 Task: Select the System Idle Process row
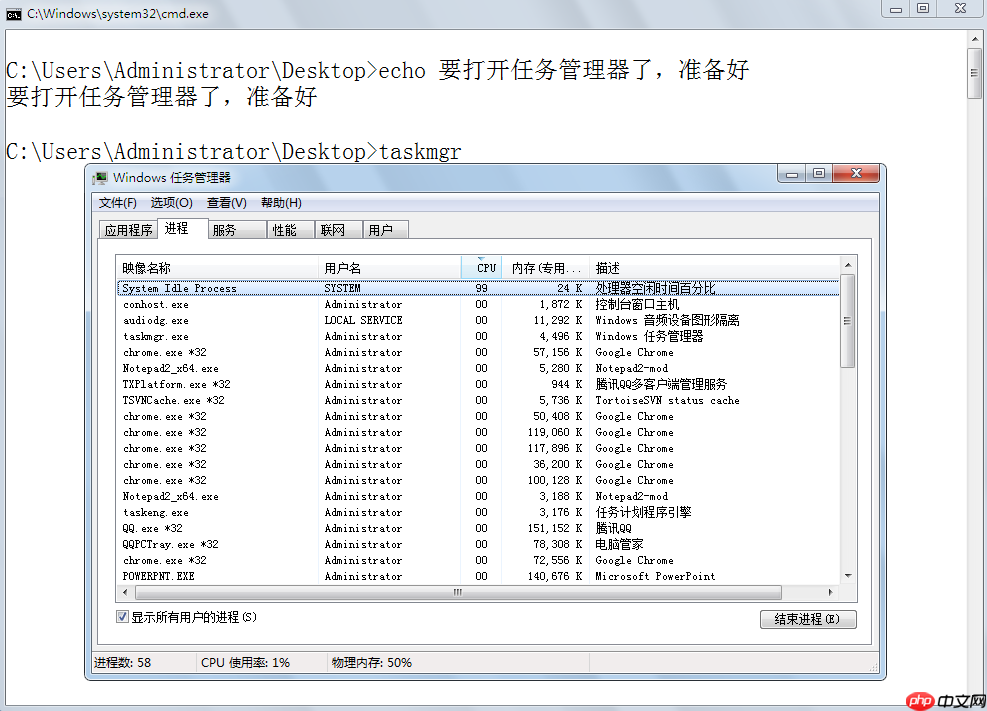(x=478, y=288)
